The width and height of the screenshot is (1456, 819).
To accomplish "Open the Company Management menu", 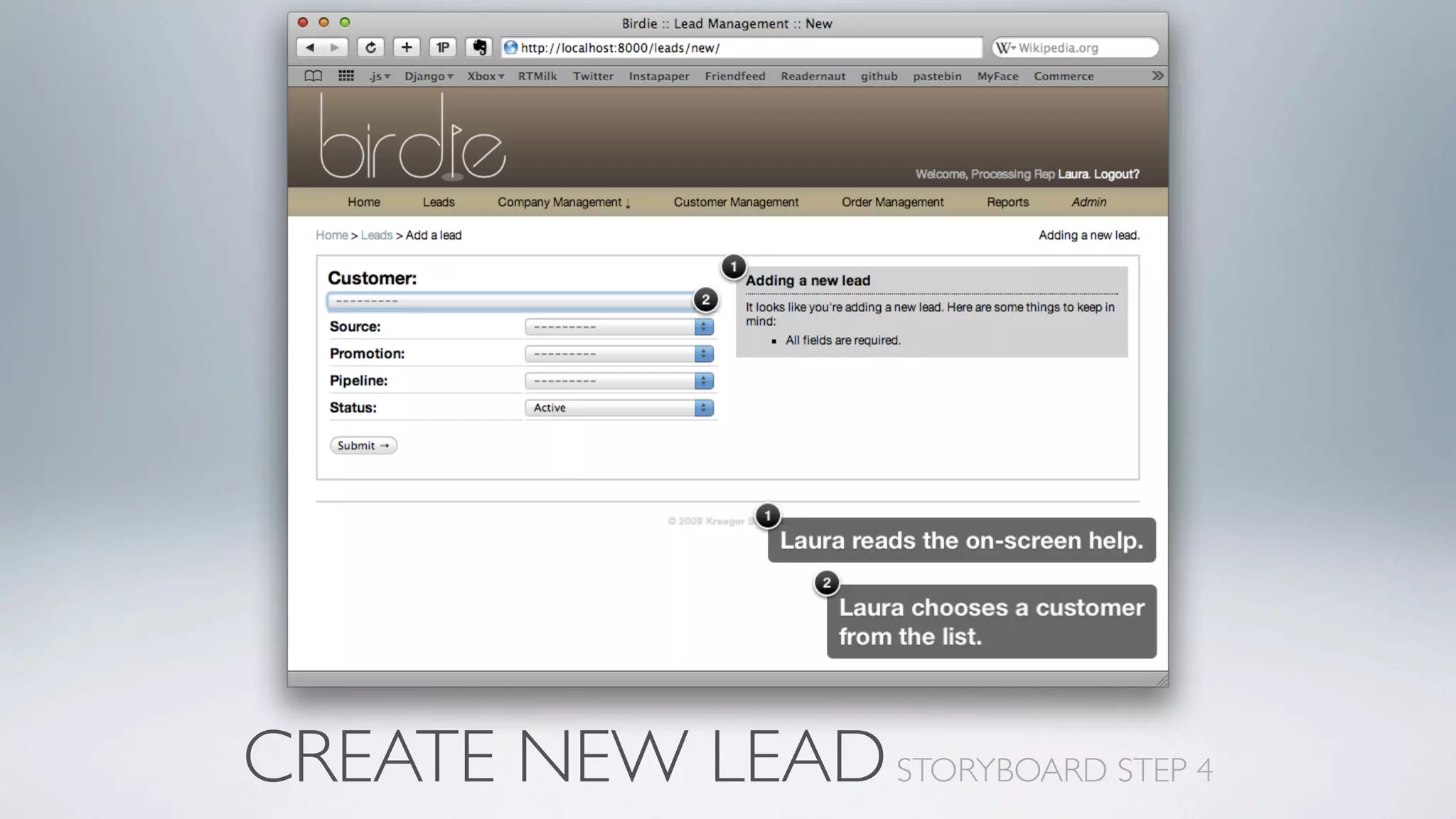I will click(564, 203).
